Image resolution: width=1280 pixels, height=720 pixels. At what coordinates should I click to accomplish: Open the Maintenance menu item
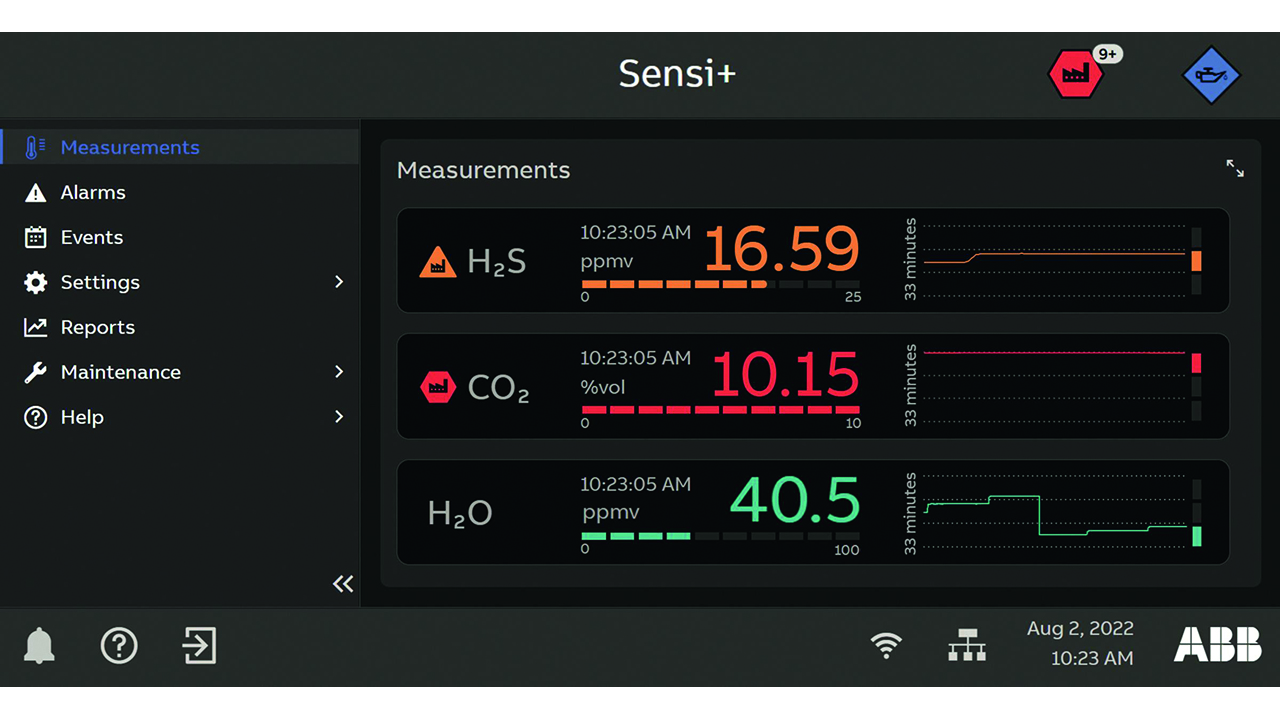[180, 372]
